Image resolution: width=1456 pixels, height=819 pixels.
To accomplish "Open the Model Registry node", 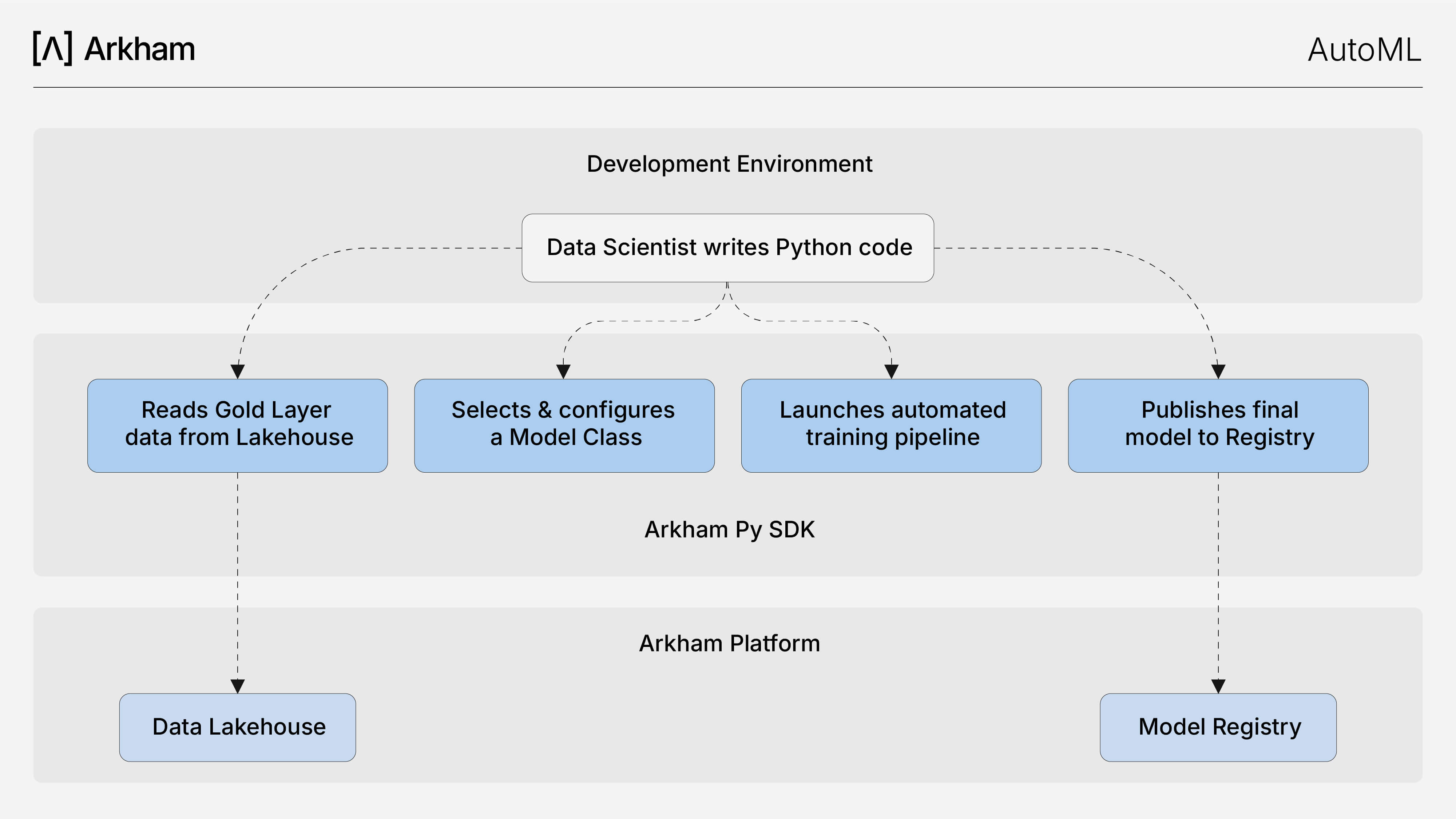I will coord(1218,727).
